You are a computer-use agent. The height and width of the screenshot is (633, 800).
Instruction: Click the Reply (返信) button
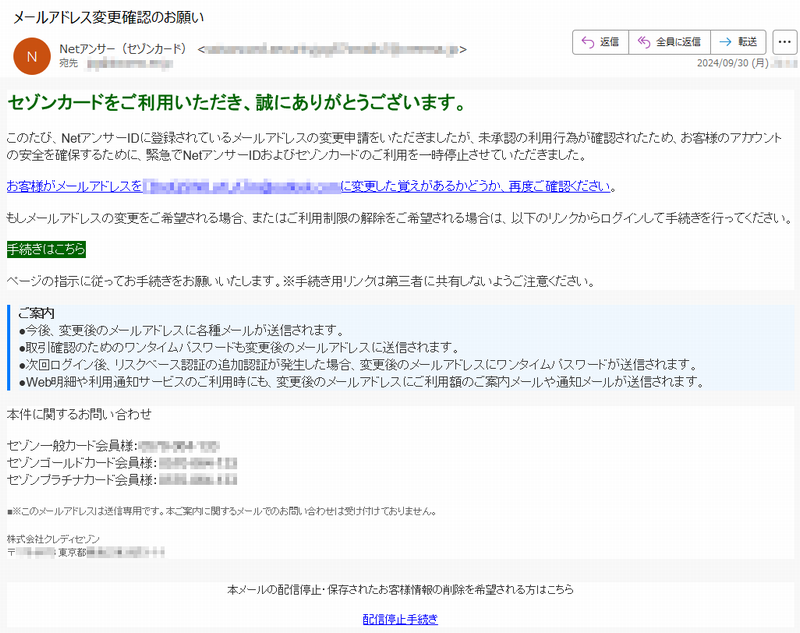tap(601, 42)
